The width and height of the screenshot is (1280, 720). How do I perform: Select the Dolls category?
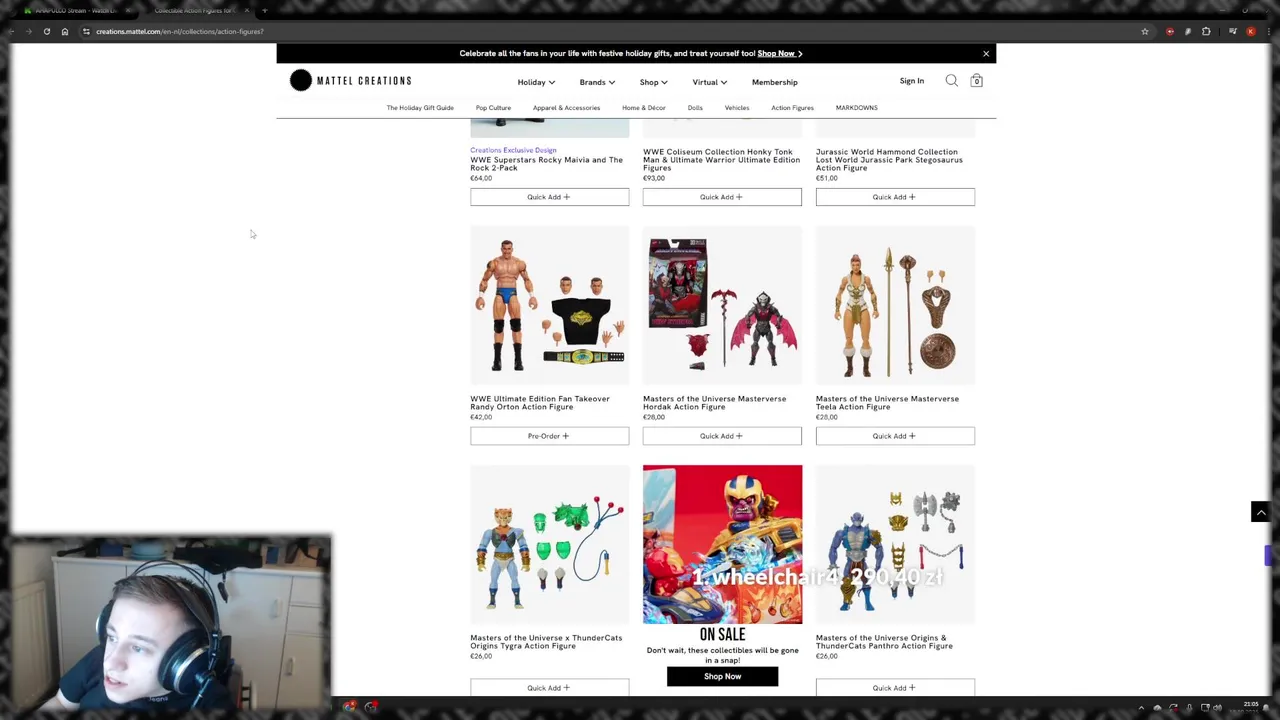(695, 108)
